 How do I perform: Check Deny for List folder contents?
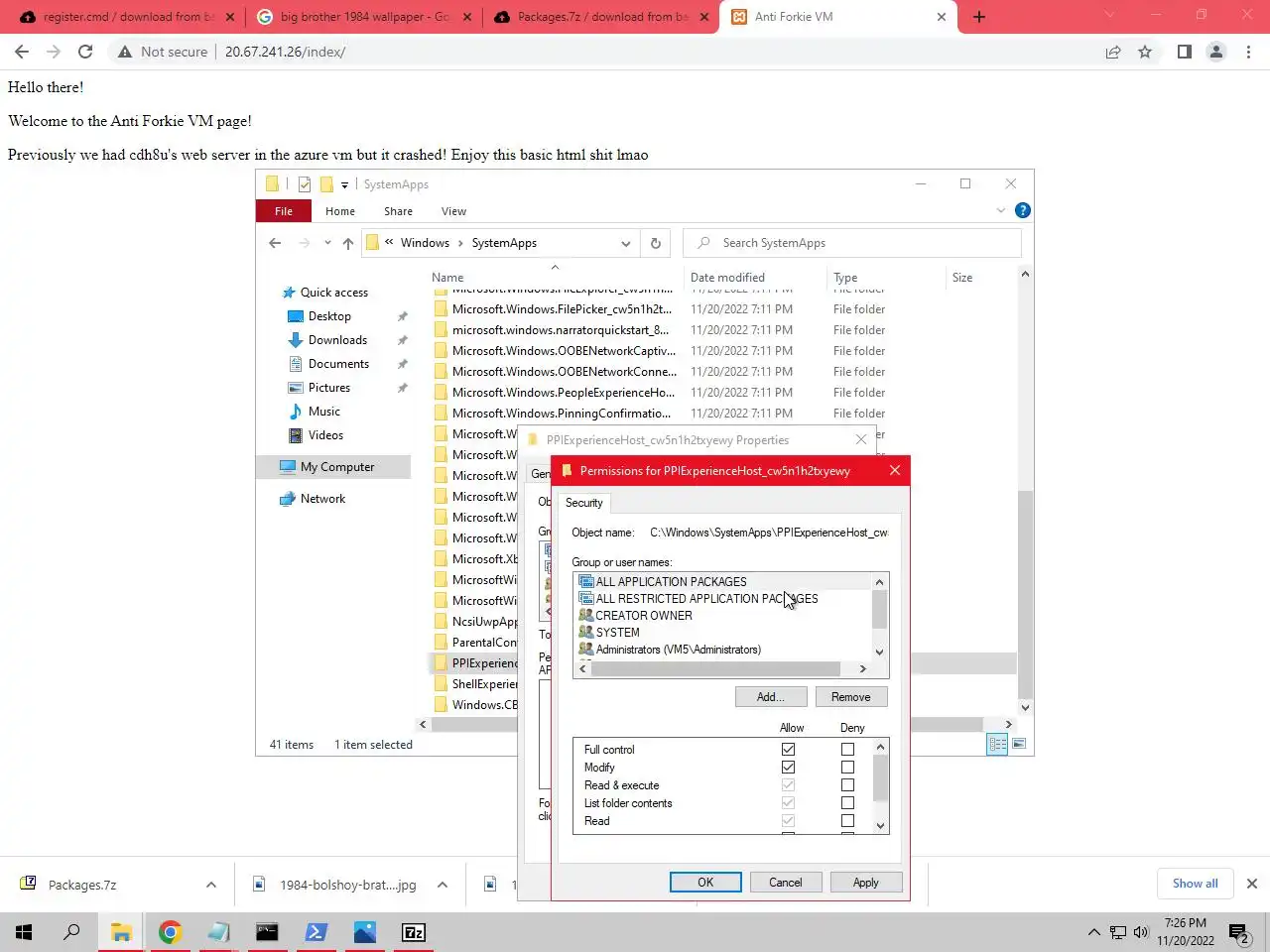pyautogui.click(x=847, y=803)
